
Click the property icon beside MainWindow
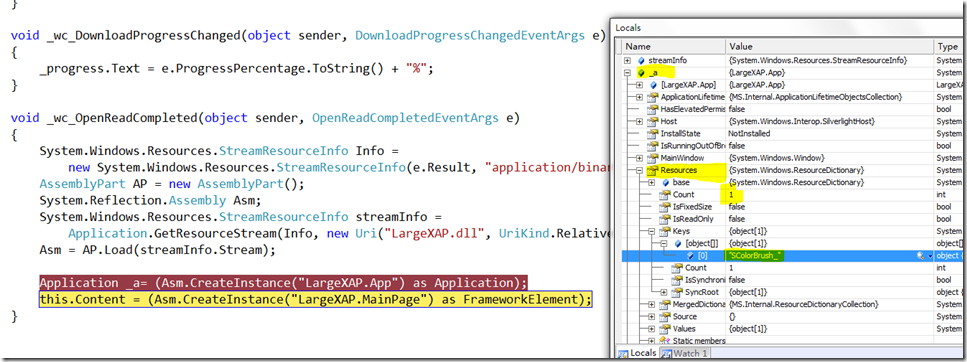point(652,158)
